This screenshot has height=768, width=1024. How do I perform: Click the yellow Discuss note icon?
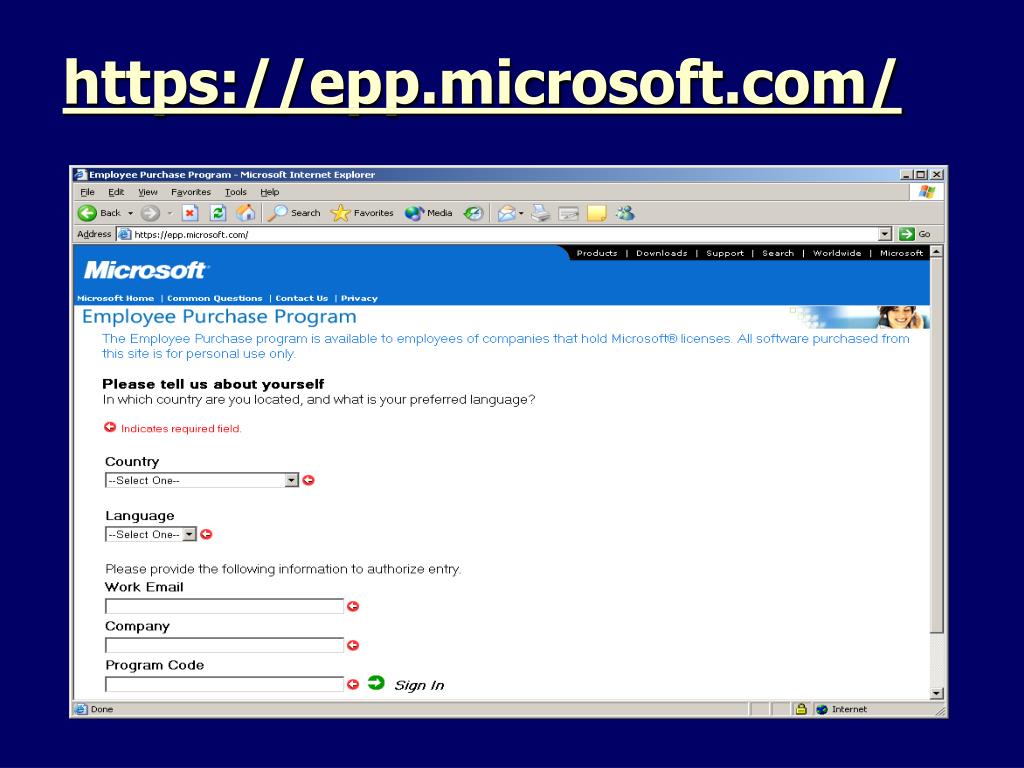[597, 214]
